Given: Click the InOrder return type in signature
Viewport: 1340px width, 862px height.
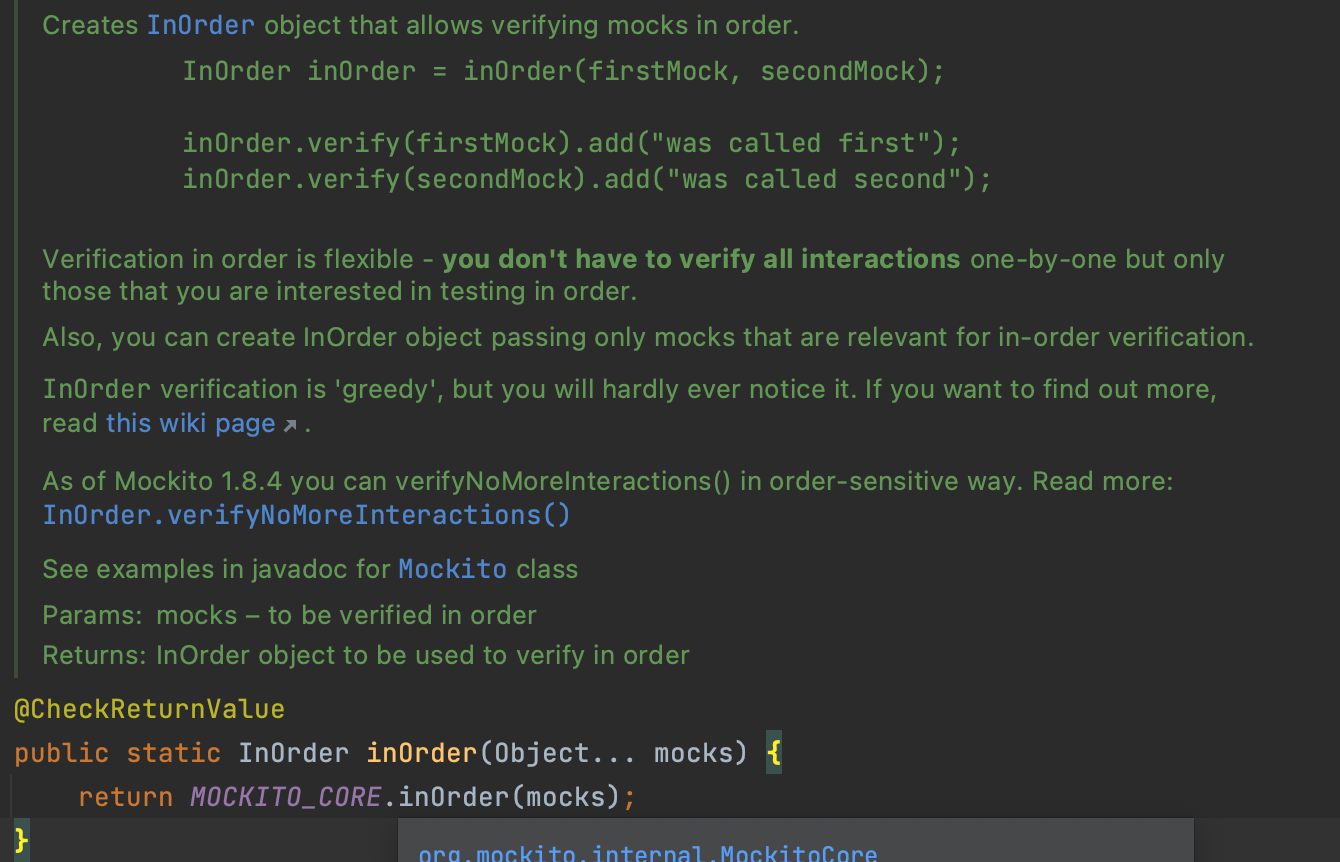Looking at the screenshot, I should (294, 753).
